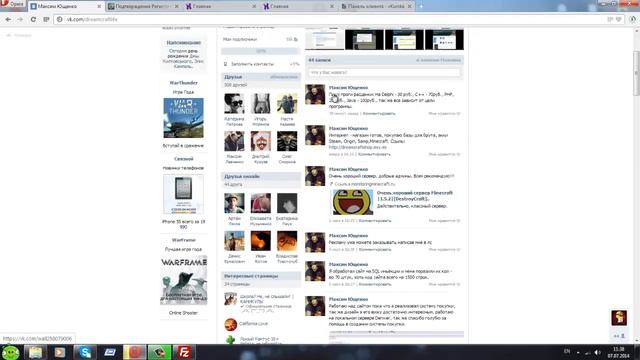Image resolution: width=640 pixels, height=360 pixels.
Task: Switch to the Панель клиента tab
Action: tap(377, 6)
